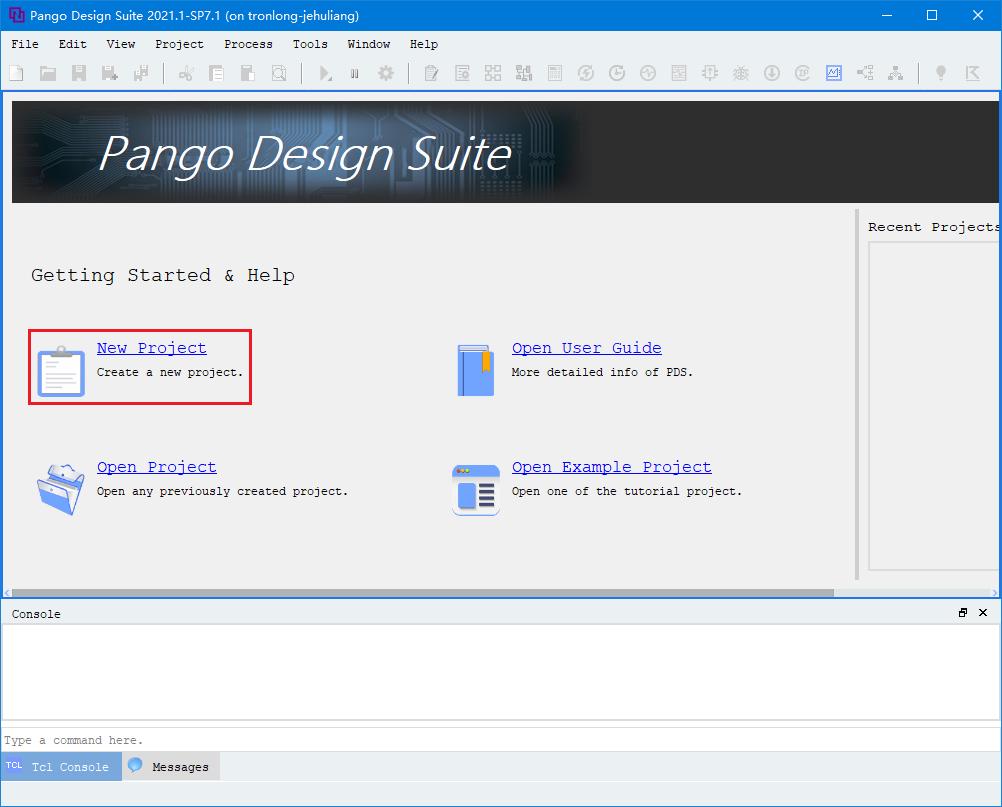Screen dimensions: 1002x807
Task: Click the gear settings toolbar icon
Action: click(386, 73)
